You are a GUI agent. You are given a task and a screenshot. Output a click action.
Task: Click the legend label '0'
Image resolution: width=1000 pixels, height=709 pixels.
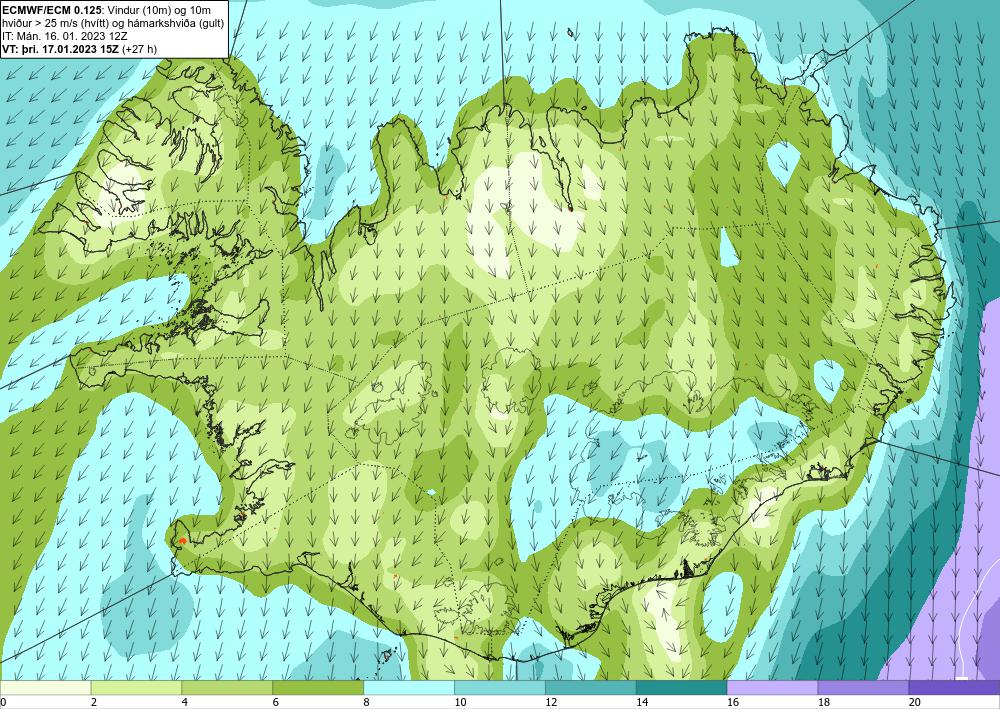tap(3, 703)
